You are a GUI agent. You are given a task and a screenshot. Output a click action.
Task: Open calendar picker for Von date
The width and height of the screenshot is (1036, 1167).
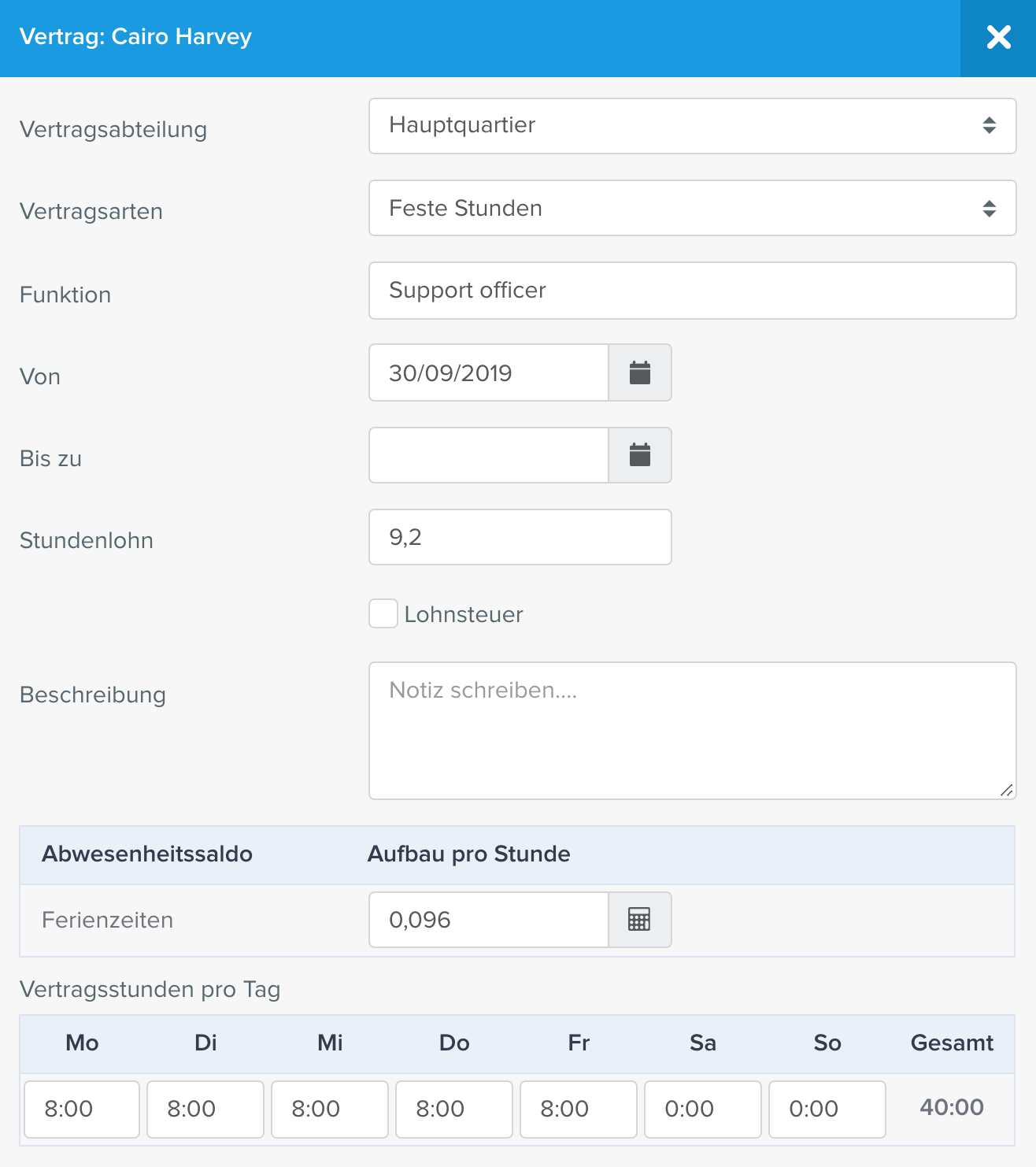click(x=640, y=372)
